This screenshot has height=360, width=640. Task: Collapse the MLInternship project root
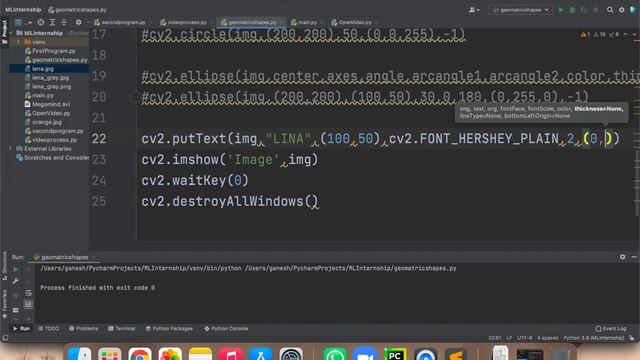12,33
